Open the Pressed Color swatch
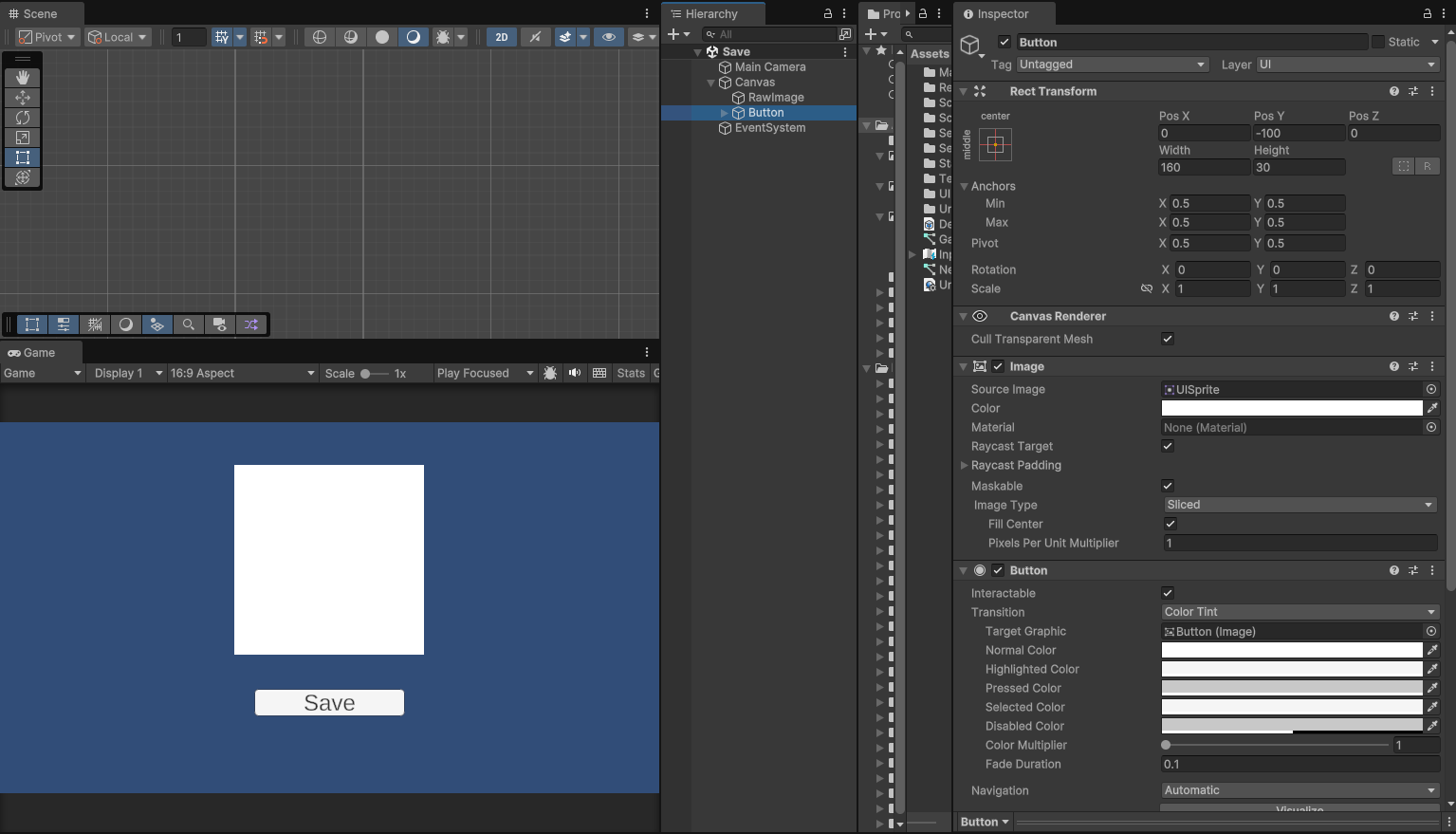 (x=1291, y=688)
